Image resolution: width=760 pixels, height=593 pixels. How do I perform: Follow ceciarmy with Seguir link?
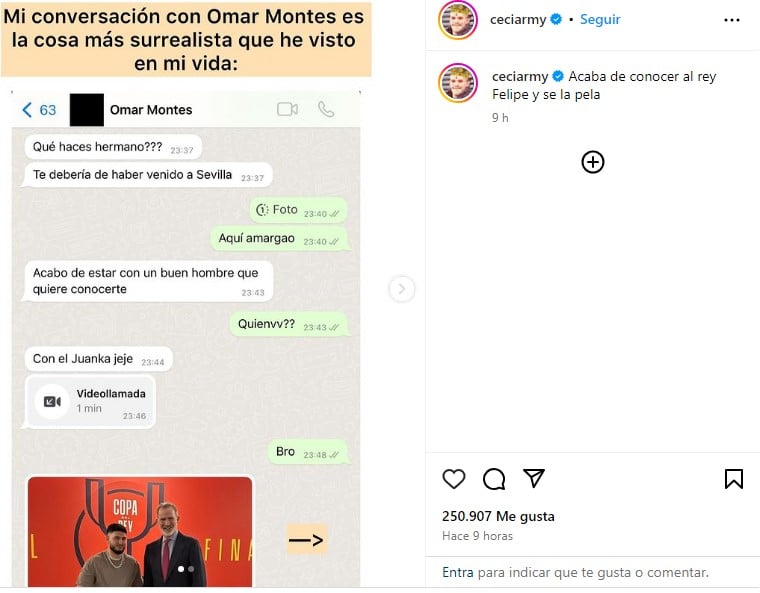600,19
